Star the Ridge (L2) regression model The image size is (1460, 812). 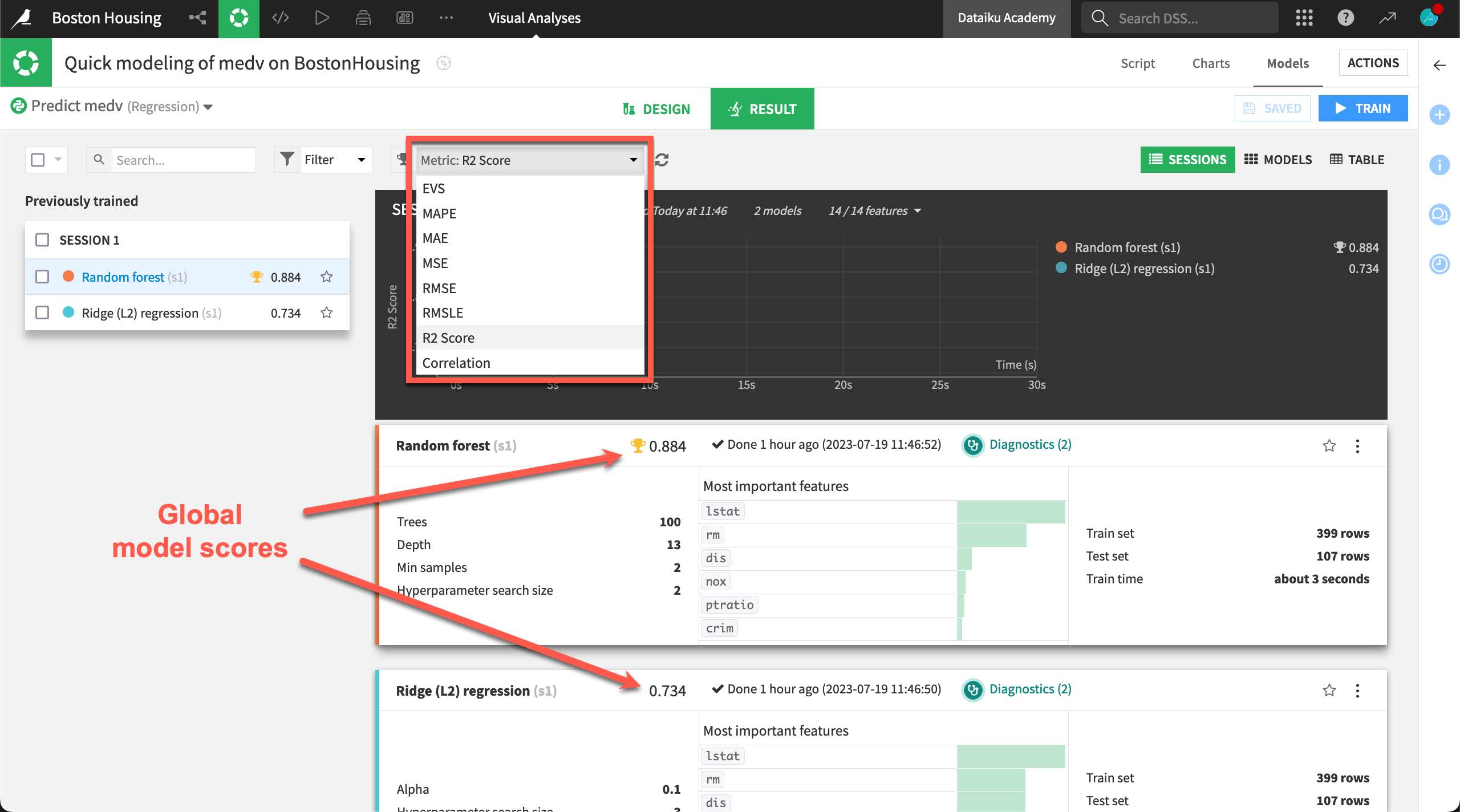coord(327,312)
